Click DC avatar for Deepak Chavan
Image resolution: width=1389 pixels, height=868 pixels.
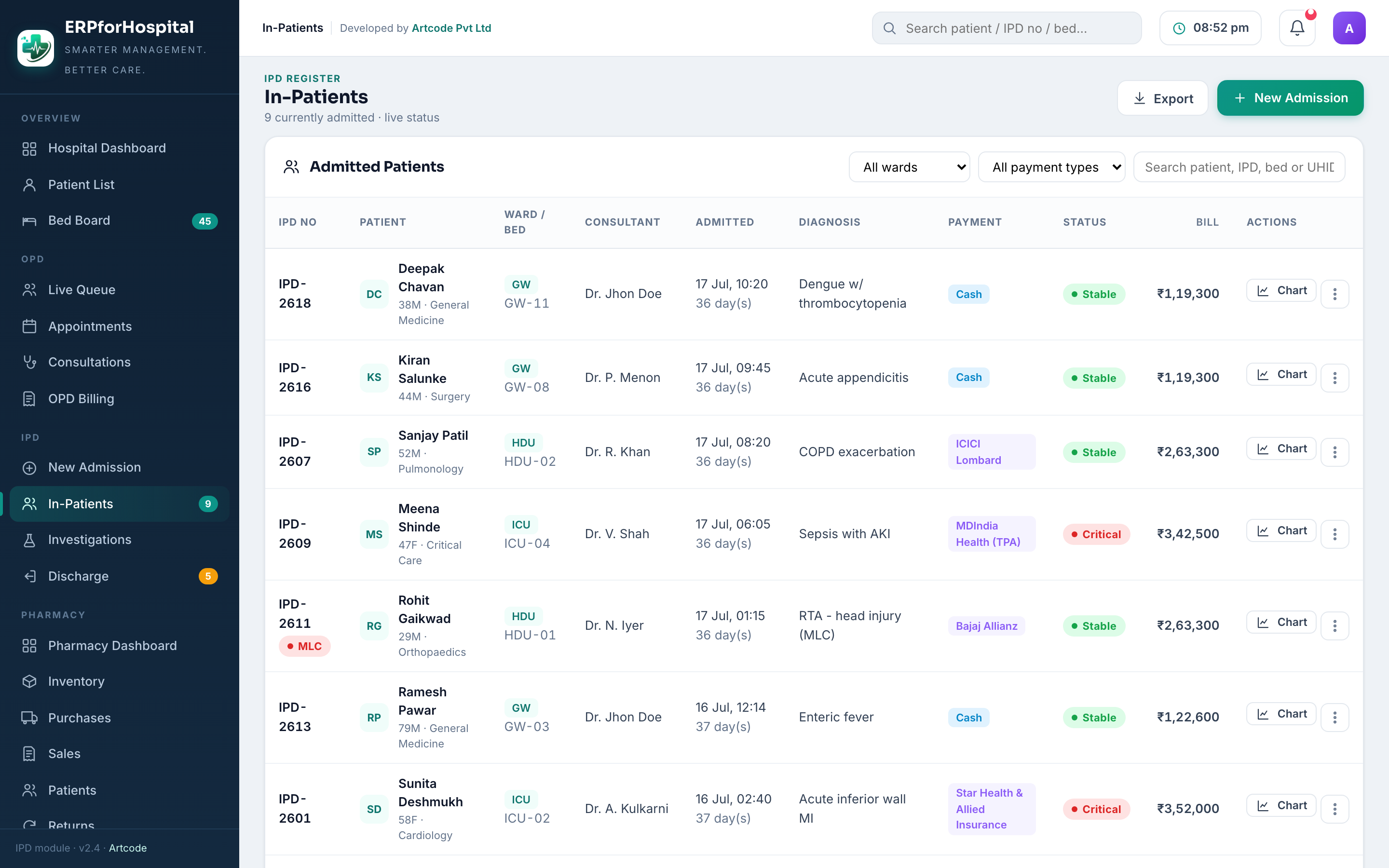click(x=374, y=294)
